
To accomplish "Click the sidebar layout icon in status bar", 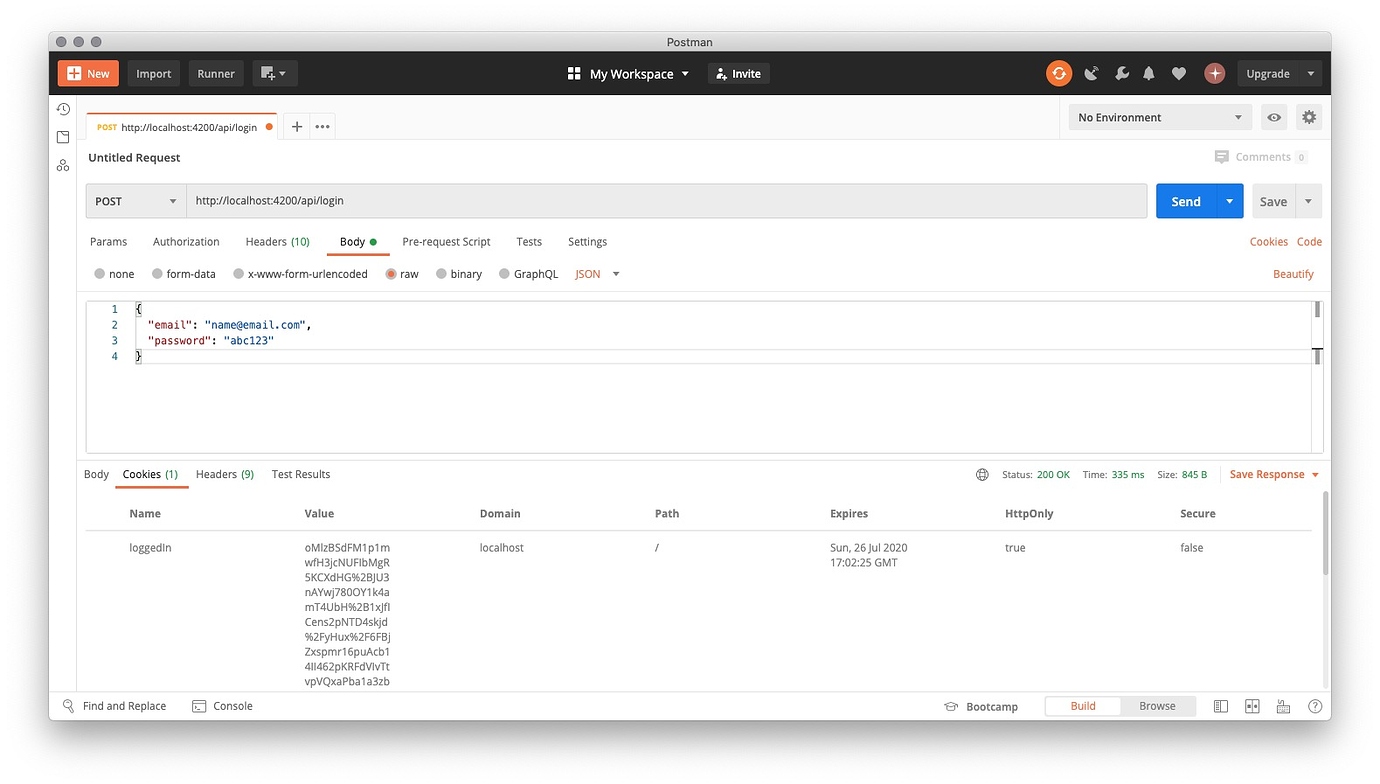I will pos(1221,706).
